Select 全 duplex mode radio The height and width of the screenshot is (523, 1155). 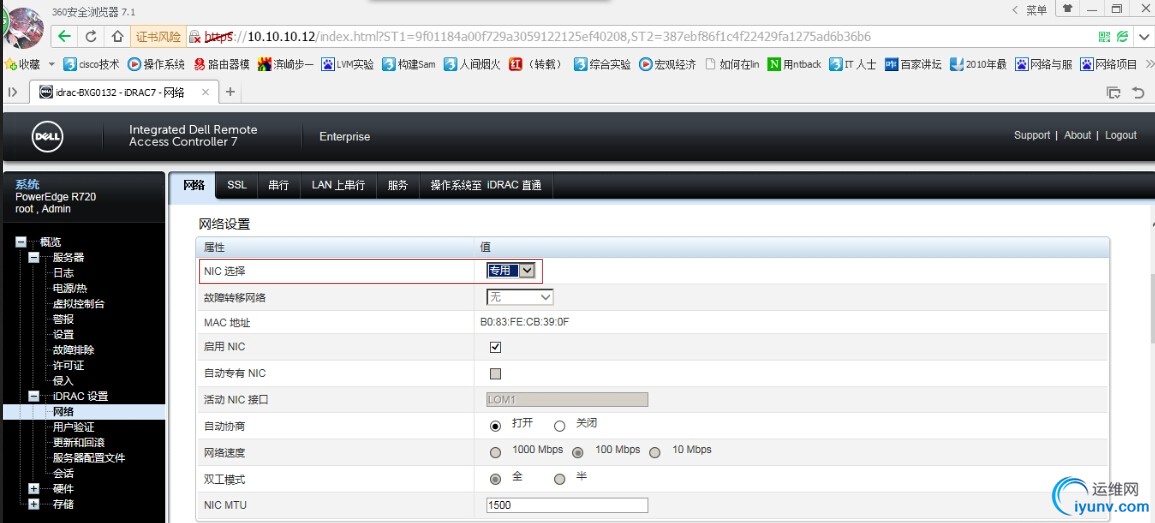click(496, 479)
